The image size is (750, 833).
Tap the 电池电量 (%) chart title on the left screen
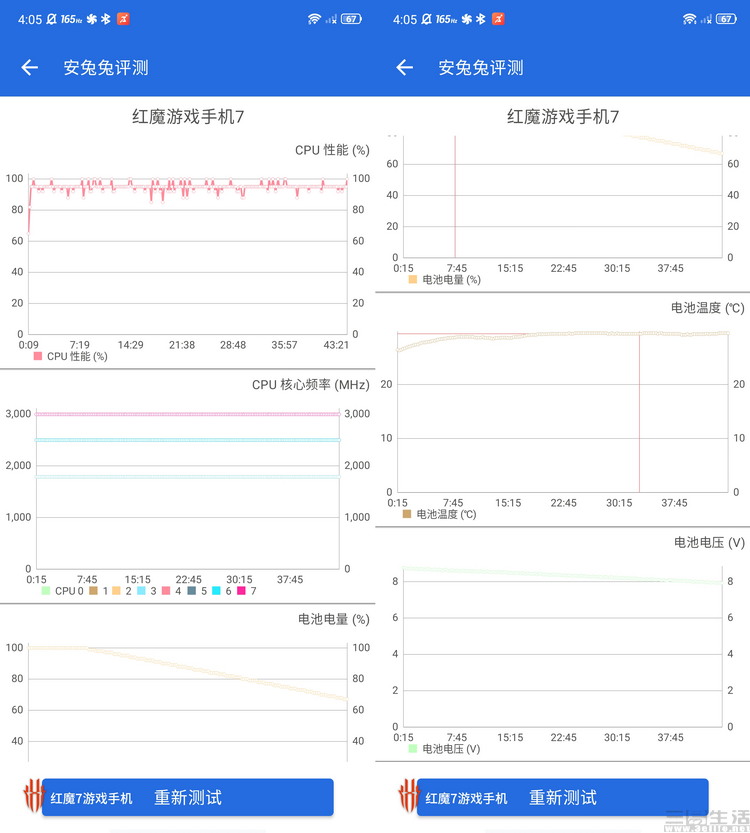pyautogui.click(x=334, y=619)
